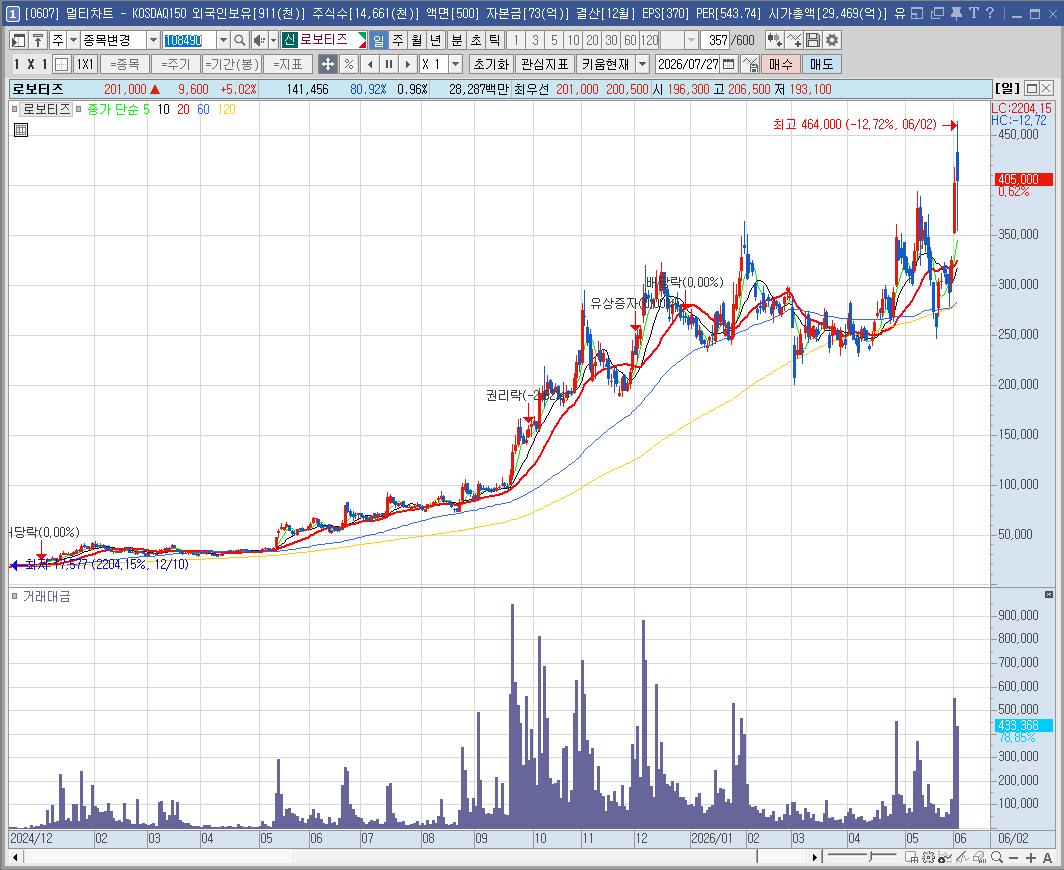
Task: Expand the X 1 speed dropdown
Action: [456, 64]
